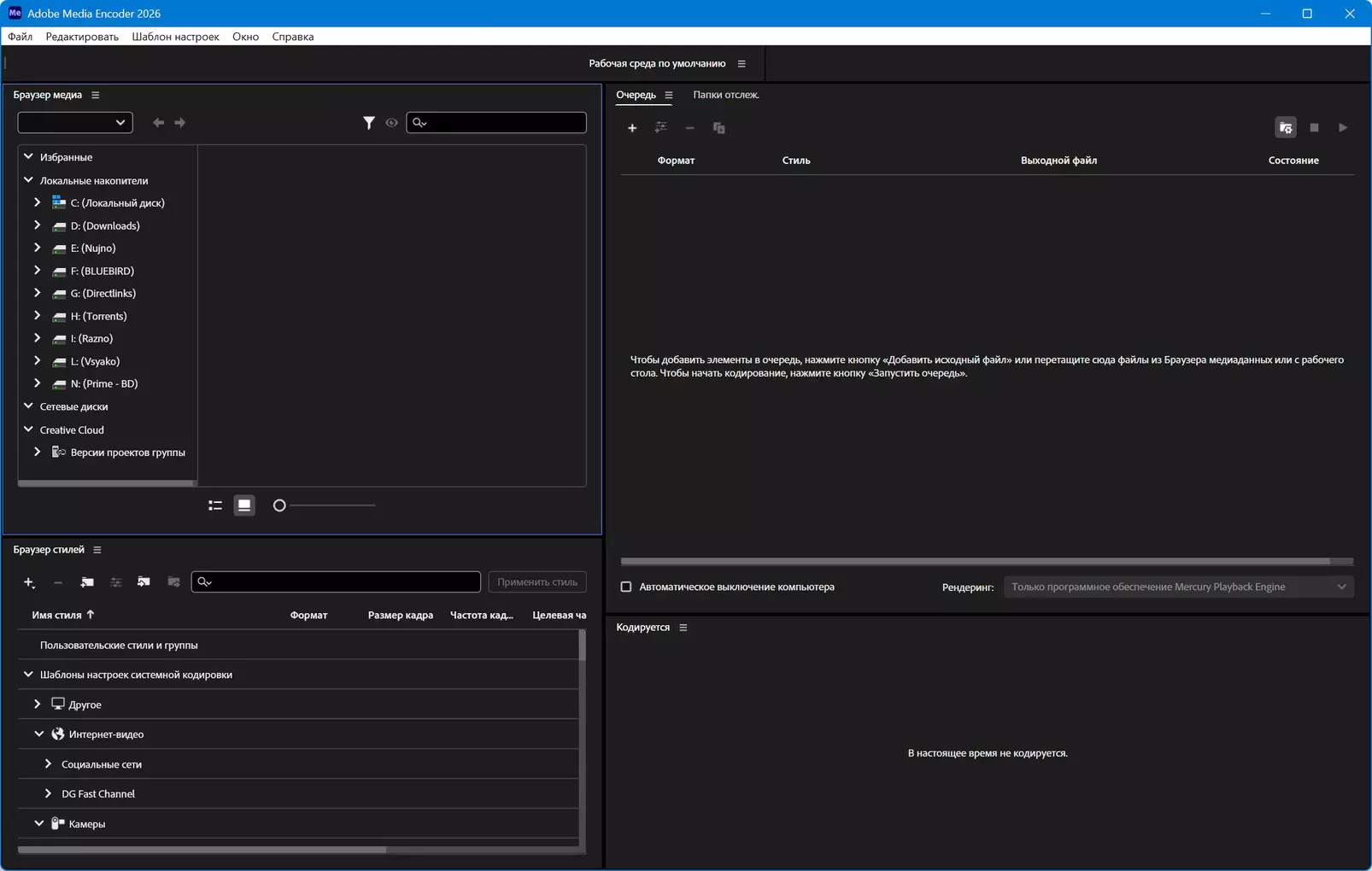Open the Queue panel hamburger menu
This screenshot has width=1372, height=871.
coord(669,96)
